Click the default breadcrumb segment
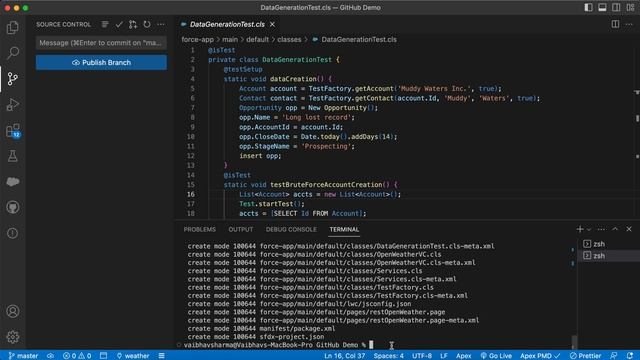 tap(258, 40)
